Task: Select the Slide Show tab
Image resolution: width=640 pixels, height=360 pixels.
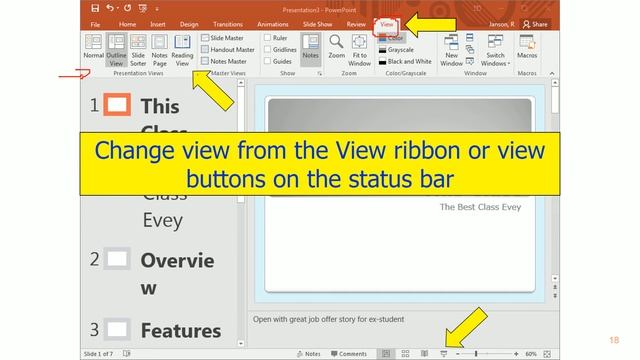Action: point(317,24)
